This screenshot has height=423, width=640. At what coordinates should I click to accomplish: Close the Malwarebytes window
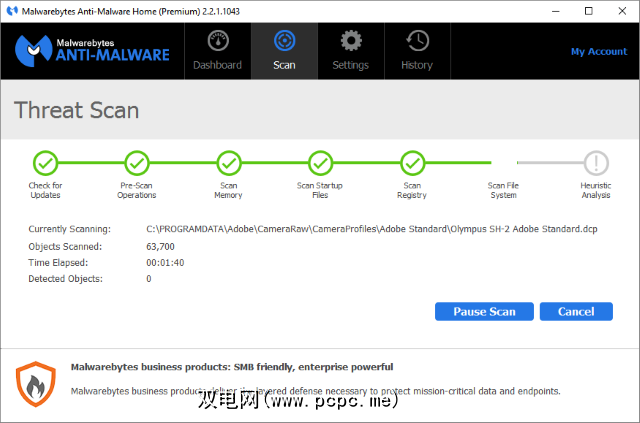[622, 11]
